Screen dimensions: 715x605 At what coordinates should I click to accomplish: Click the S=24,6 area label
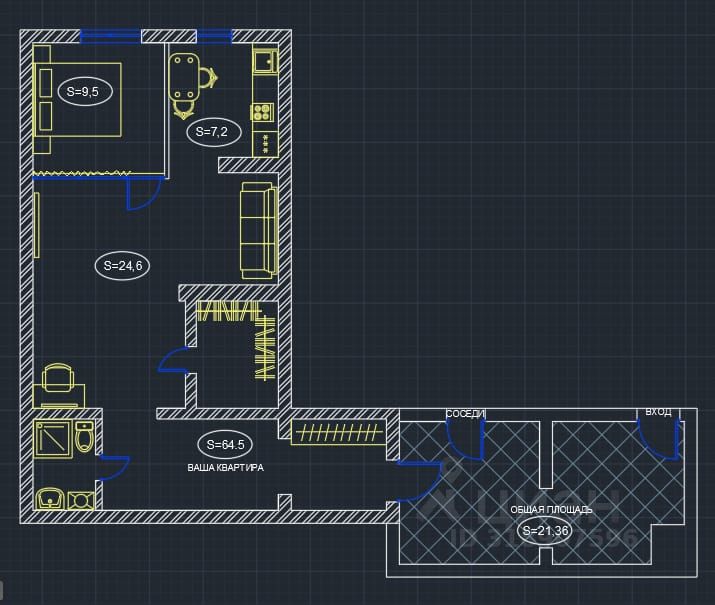(x=123, y=266)
